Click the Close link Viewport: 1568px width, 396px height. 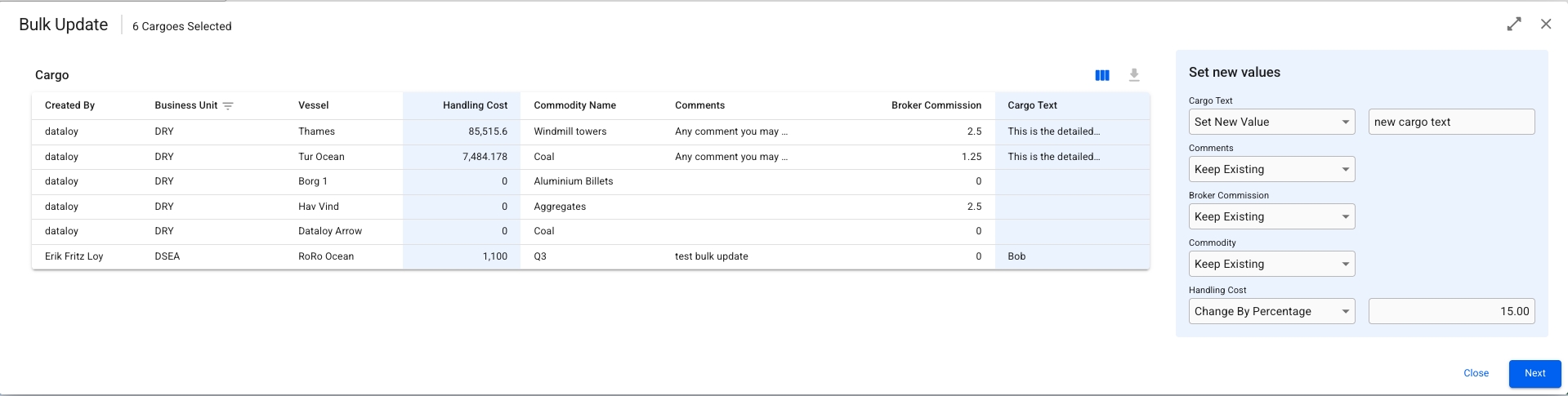tap(1476, 373)
